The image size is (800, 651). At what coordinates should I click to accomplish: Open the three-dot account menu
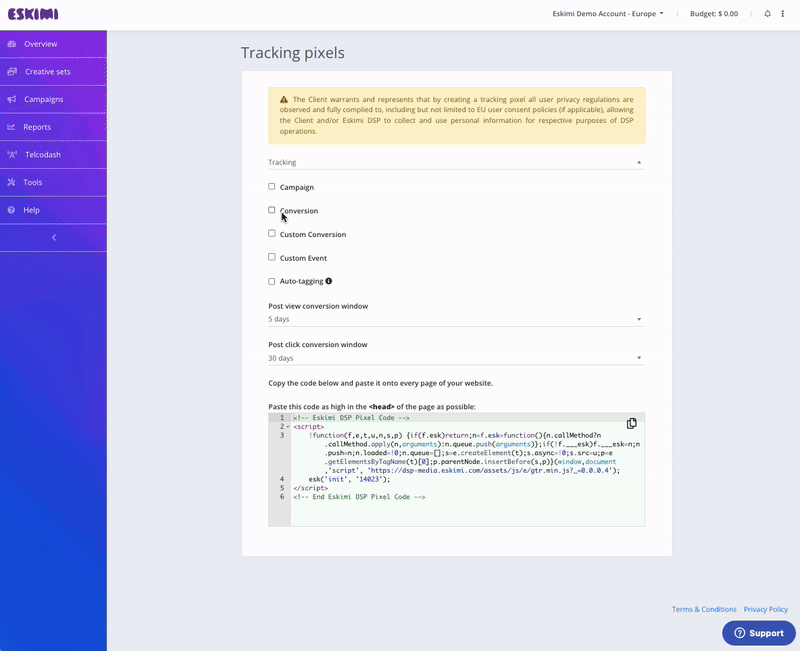783,14
